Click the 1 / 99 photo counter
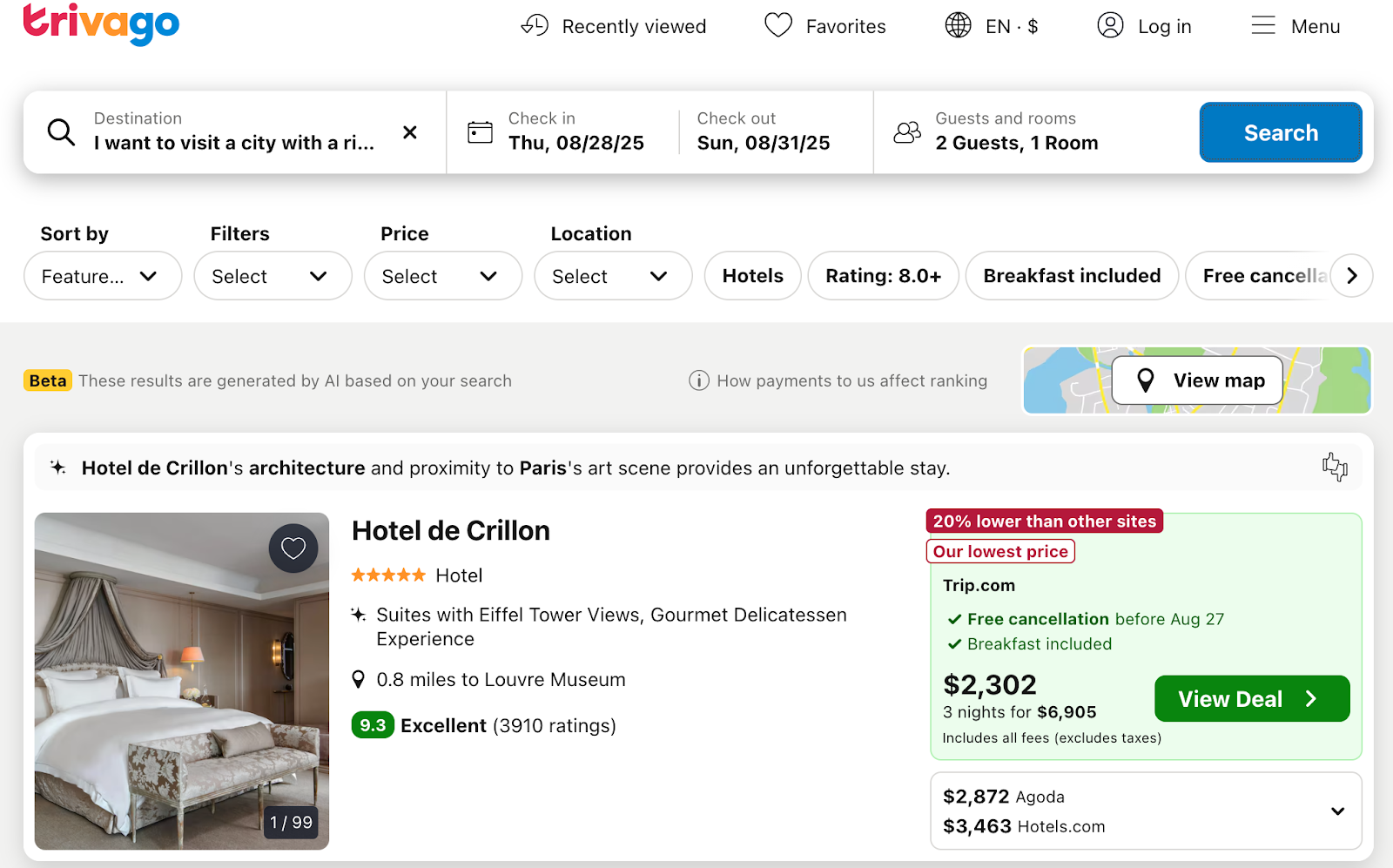The height and width of the screenshot is (868, 1393). [291, 823]
